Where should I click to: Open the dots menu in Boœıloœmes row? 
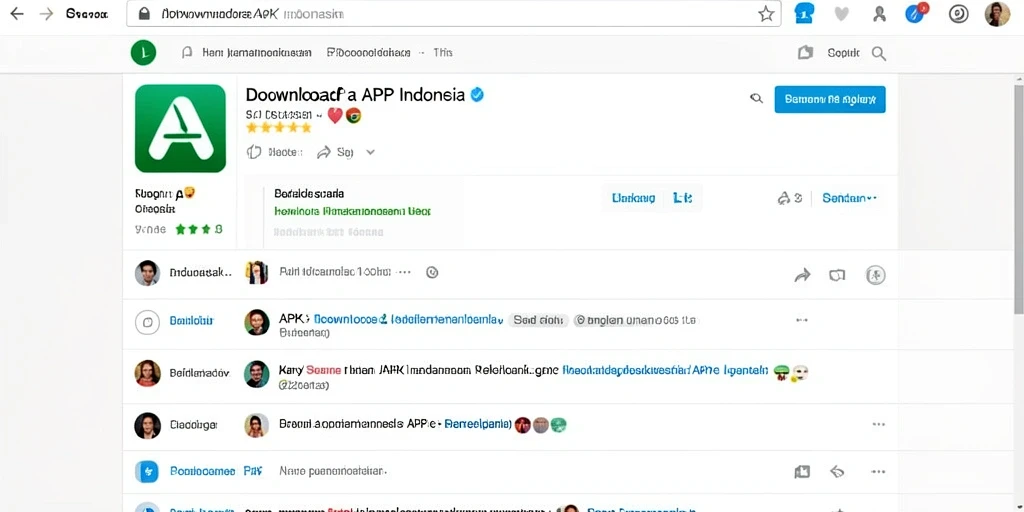click(878, 471)
